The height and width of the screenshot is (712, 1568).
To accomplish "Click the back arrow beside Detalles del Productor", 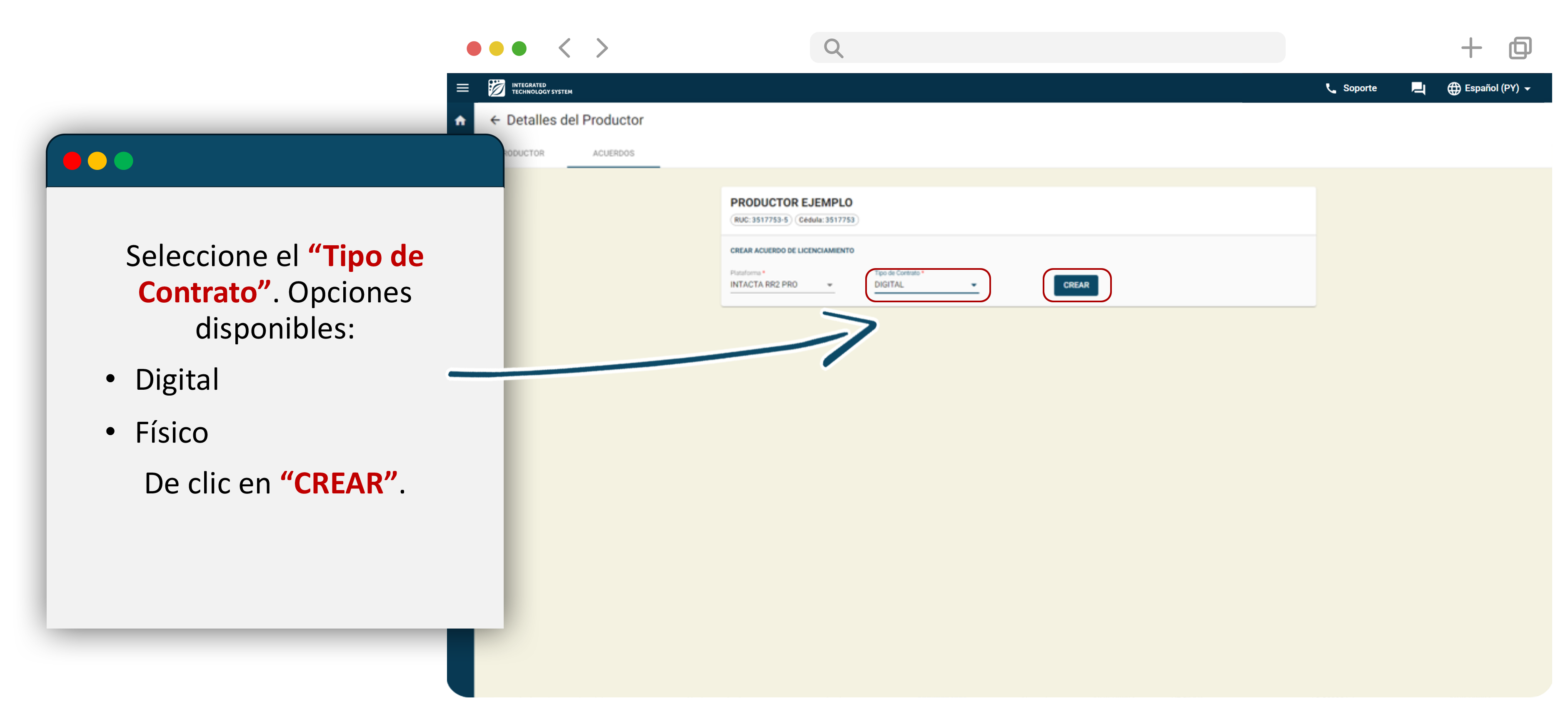I will pos(495,120).
